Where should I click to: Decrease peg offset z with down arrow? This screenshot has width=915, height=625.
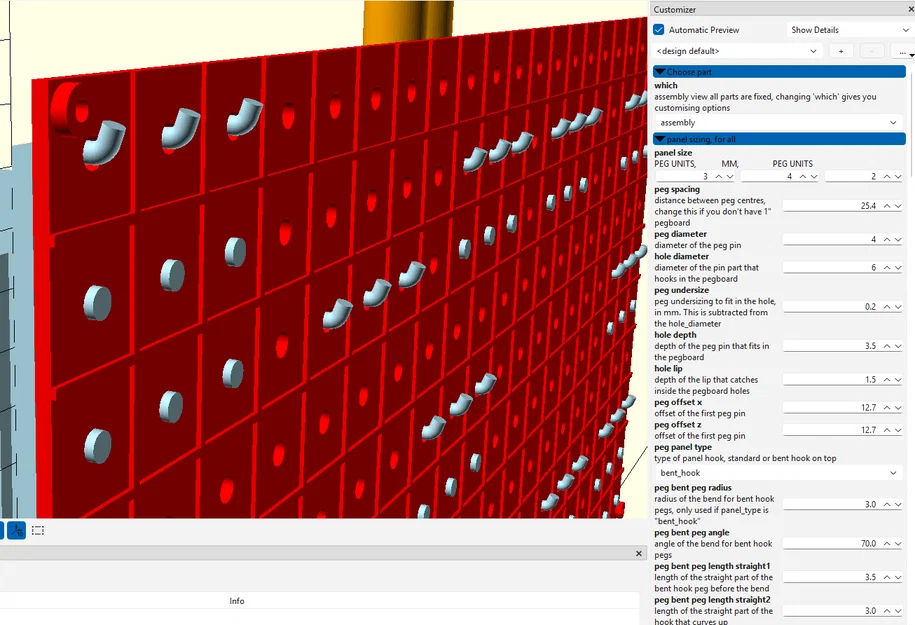[x=898, y=430]
